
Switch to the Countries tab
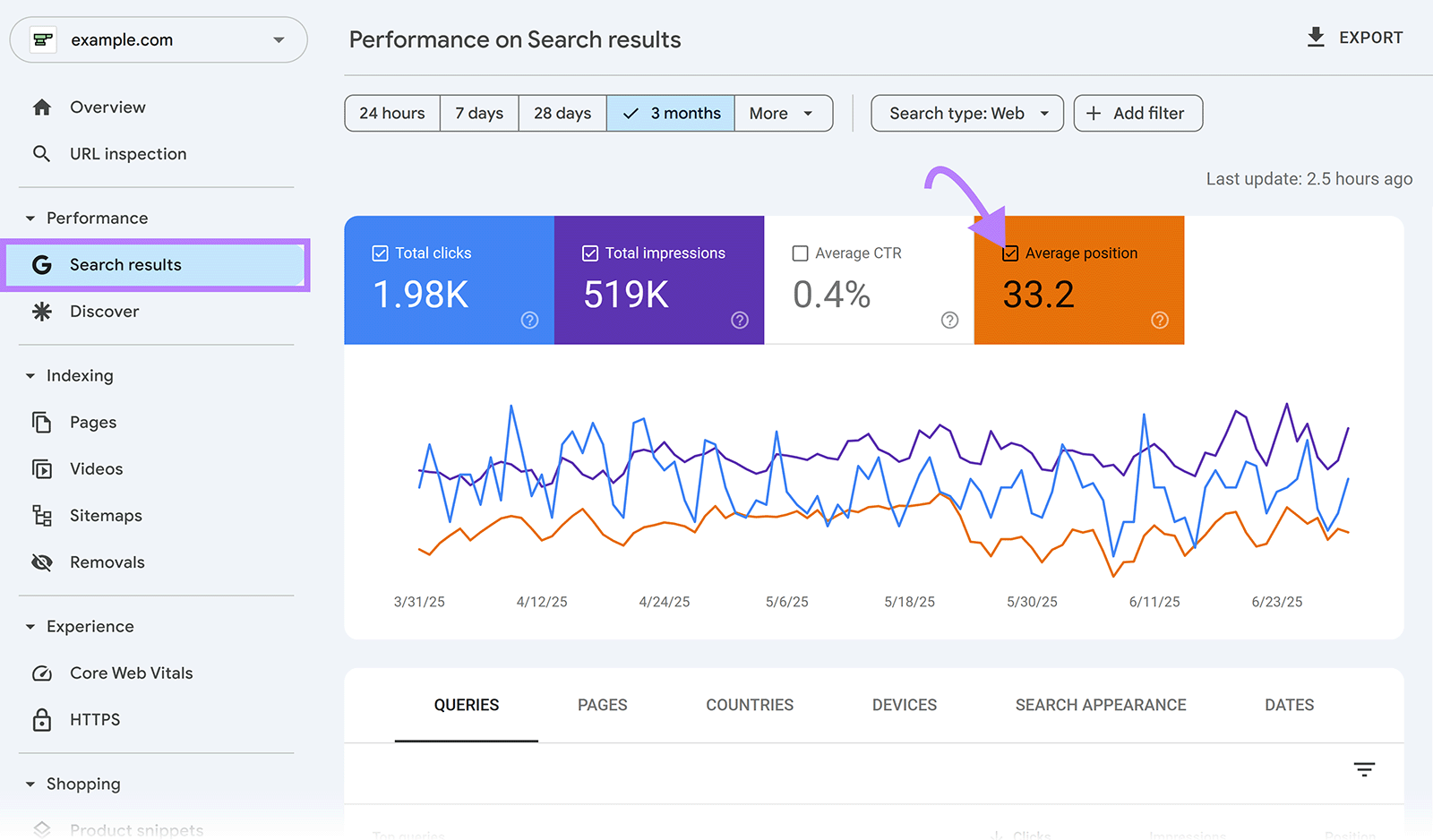(x=750, y=705)
